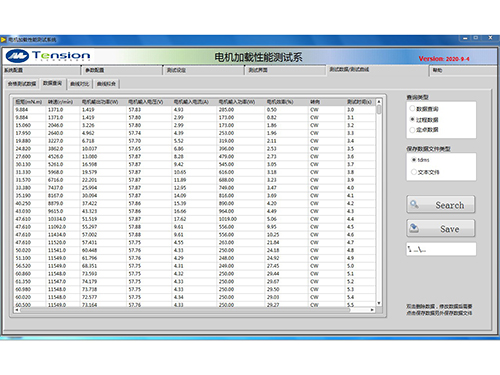This screenshot has width=500, height=375.
Task: Select the 数据查询 query type radio button
Action: click(x=412, y=108)
